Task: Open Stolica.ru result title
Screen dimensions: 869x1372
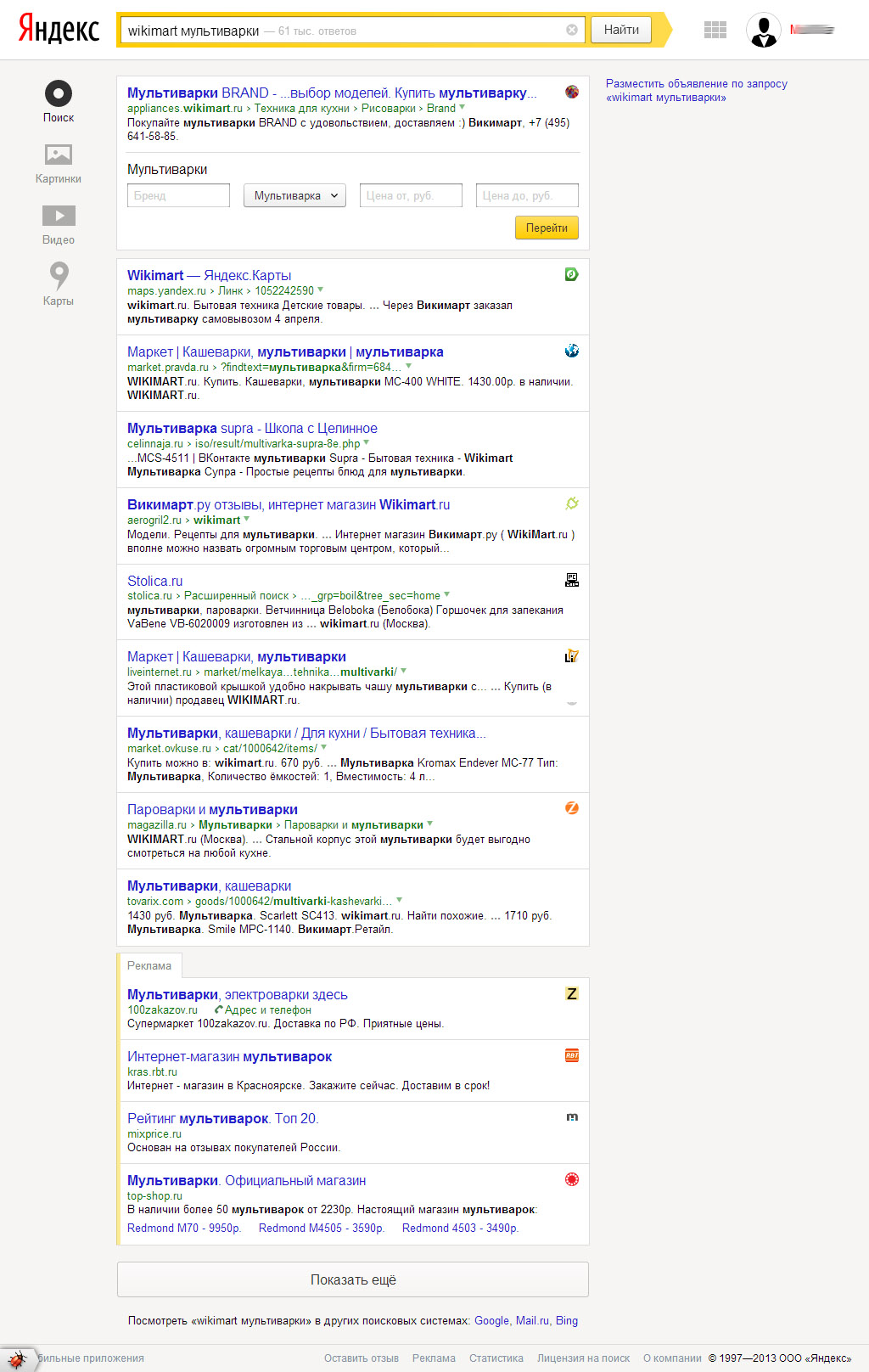Action: (x=154, y=581)
